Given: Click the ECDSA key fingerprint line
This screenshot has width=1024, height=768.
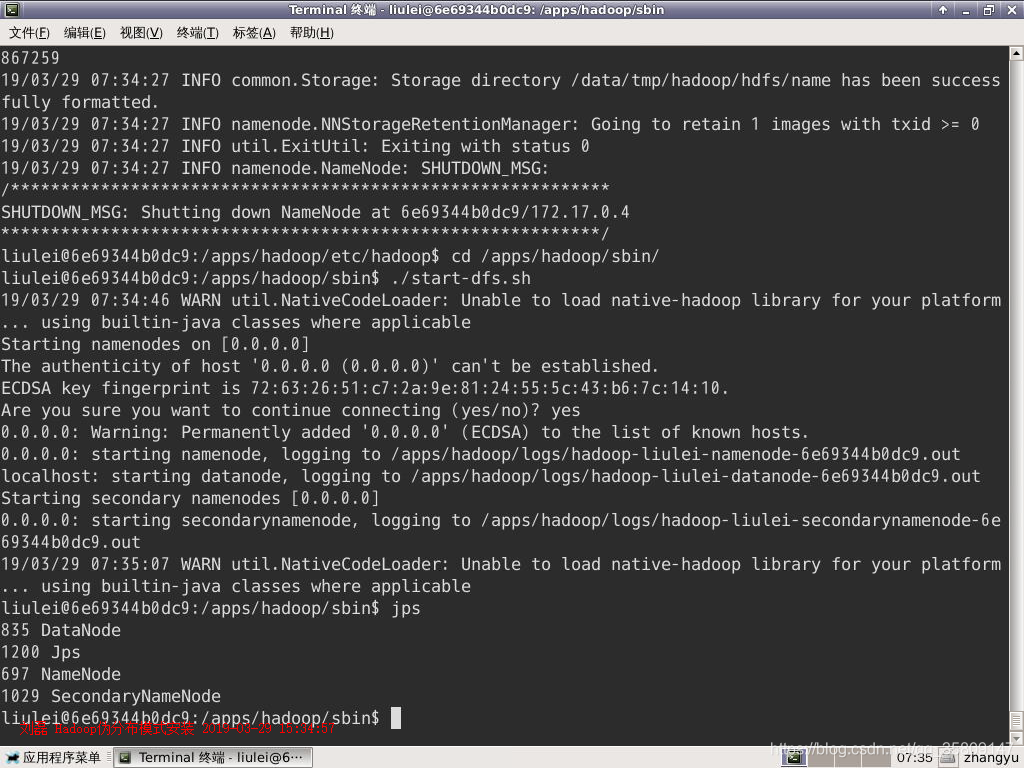Looking at the screenshot, I should (365, 388).
